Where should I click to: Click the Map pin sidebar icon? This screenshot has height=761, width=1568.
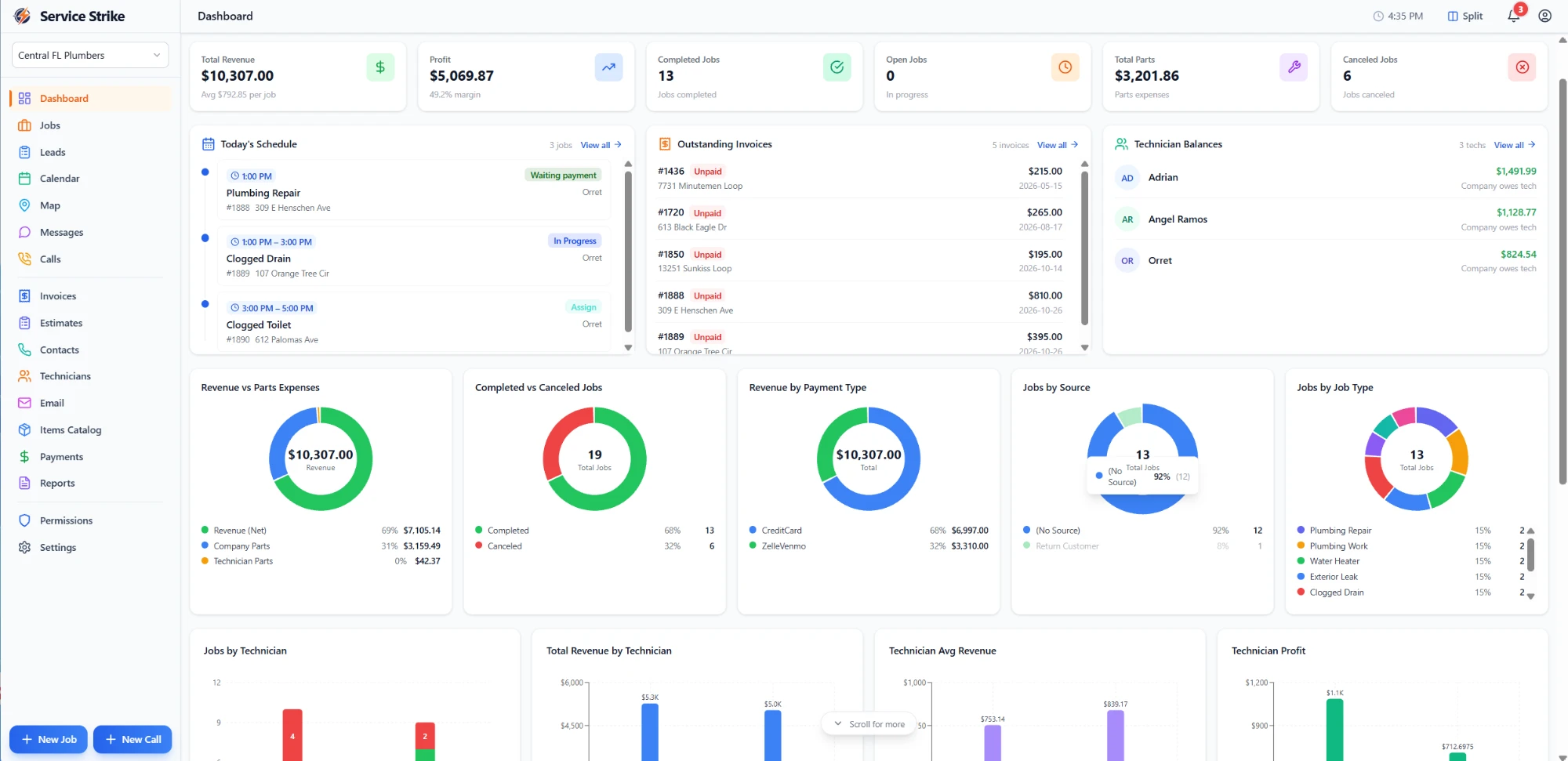pos(24,205)
